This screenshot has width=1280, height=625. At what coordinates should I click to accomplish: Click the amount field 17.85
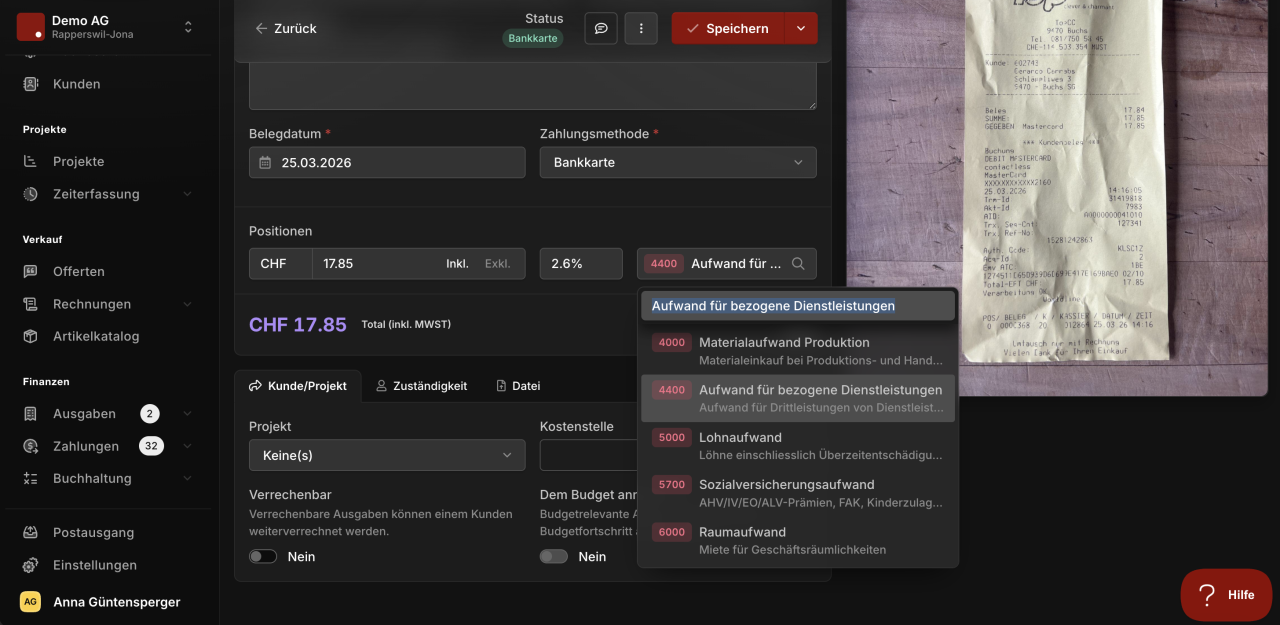coord(375,264)
